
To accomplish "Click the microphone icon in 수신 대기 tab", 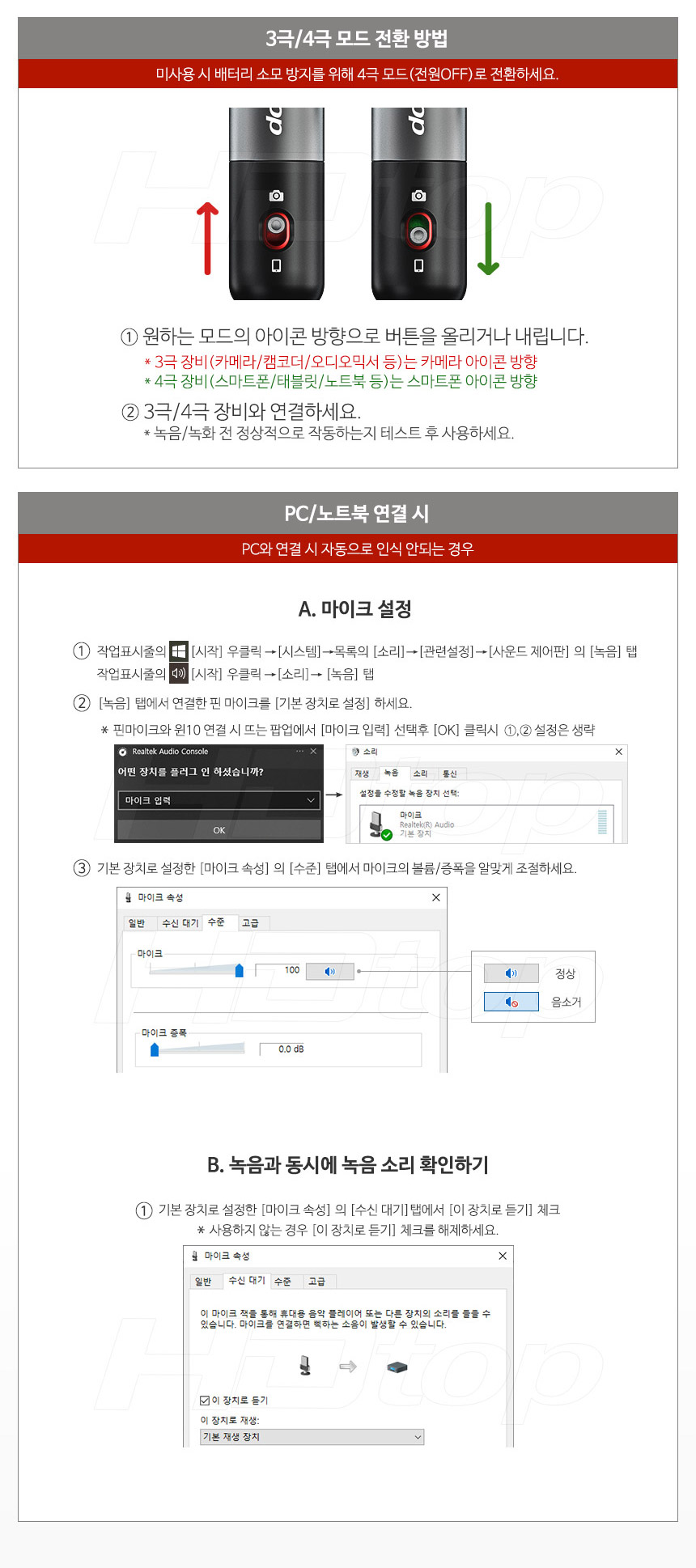I will (305, 1366).
